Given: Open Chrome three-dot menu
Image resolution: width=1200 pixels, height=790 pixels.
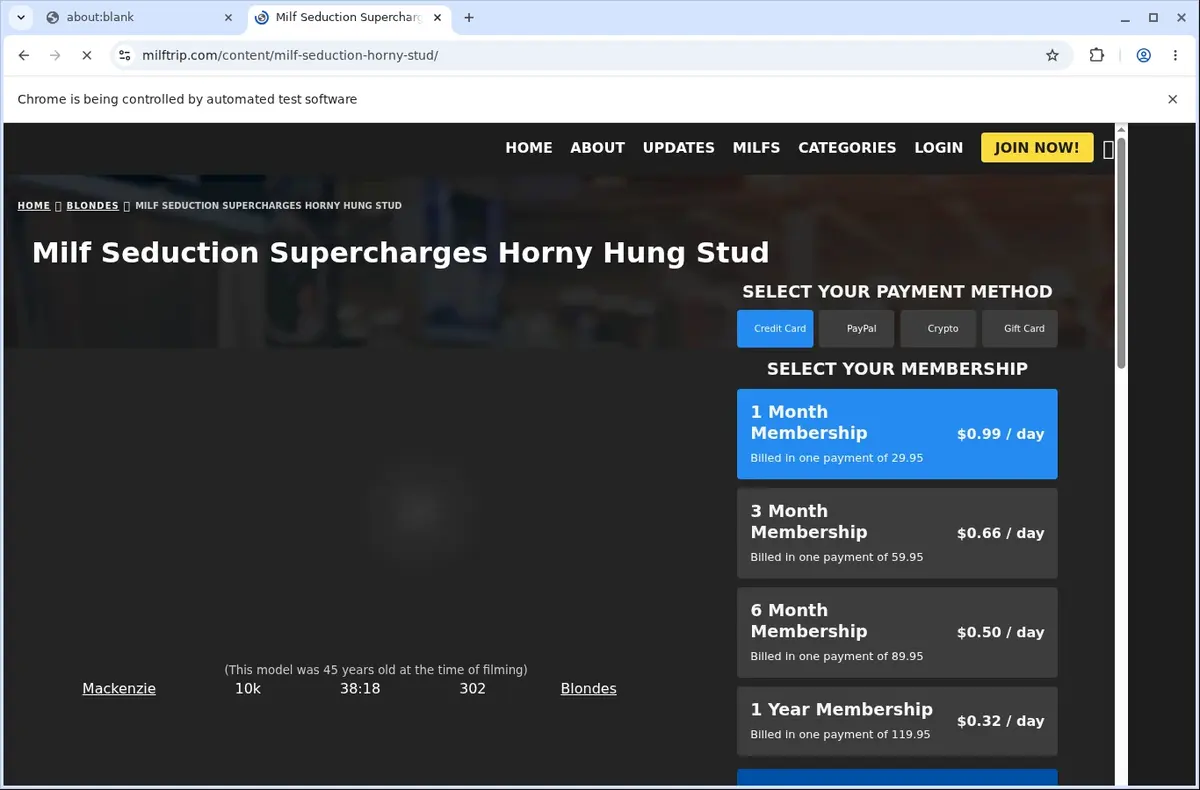Looking at the screenshot, I should [x=1175, y=55].
